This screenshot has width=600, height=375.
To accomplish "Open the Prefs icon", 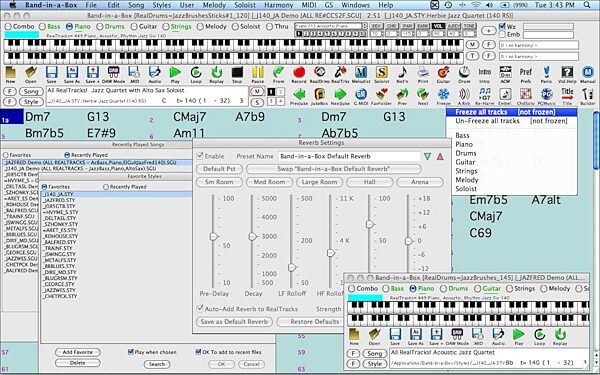I will coord(526,74).
